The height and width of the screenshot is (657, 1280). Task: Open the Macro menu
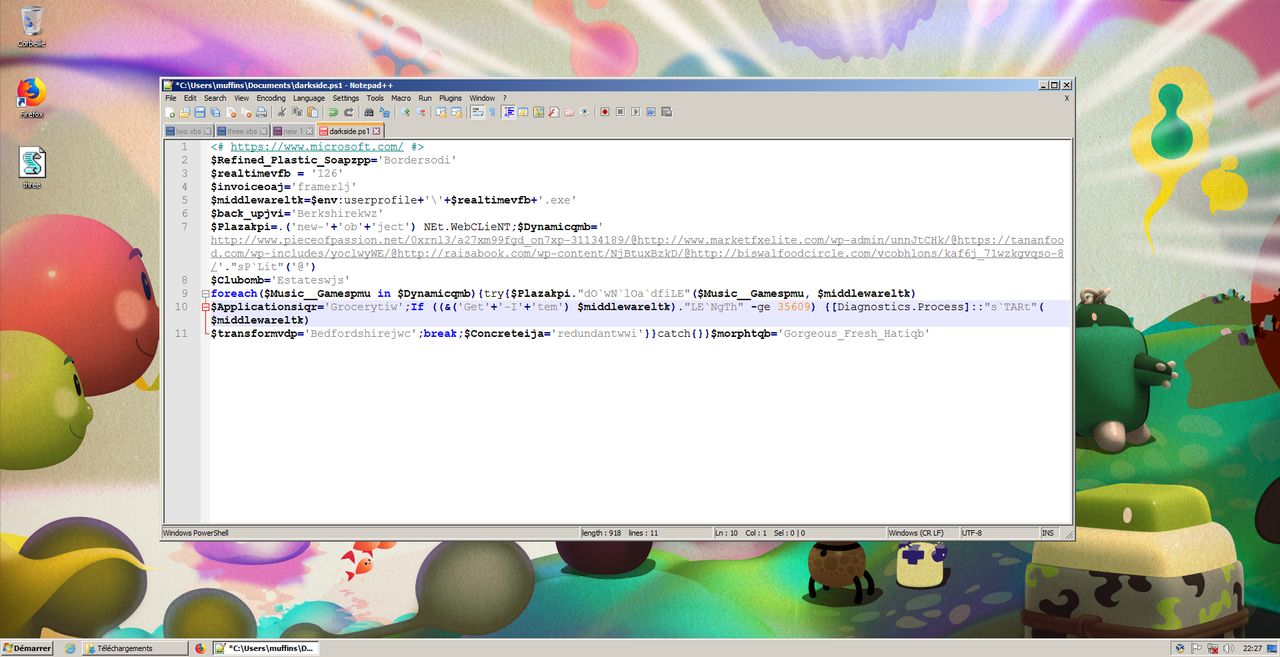(x=401, y=98)
